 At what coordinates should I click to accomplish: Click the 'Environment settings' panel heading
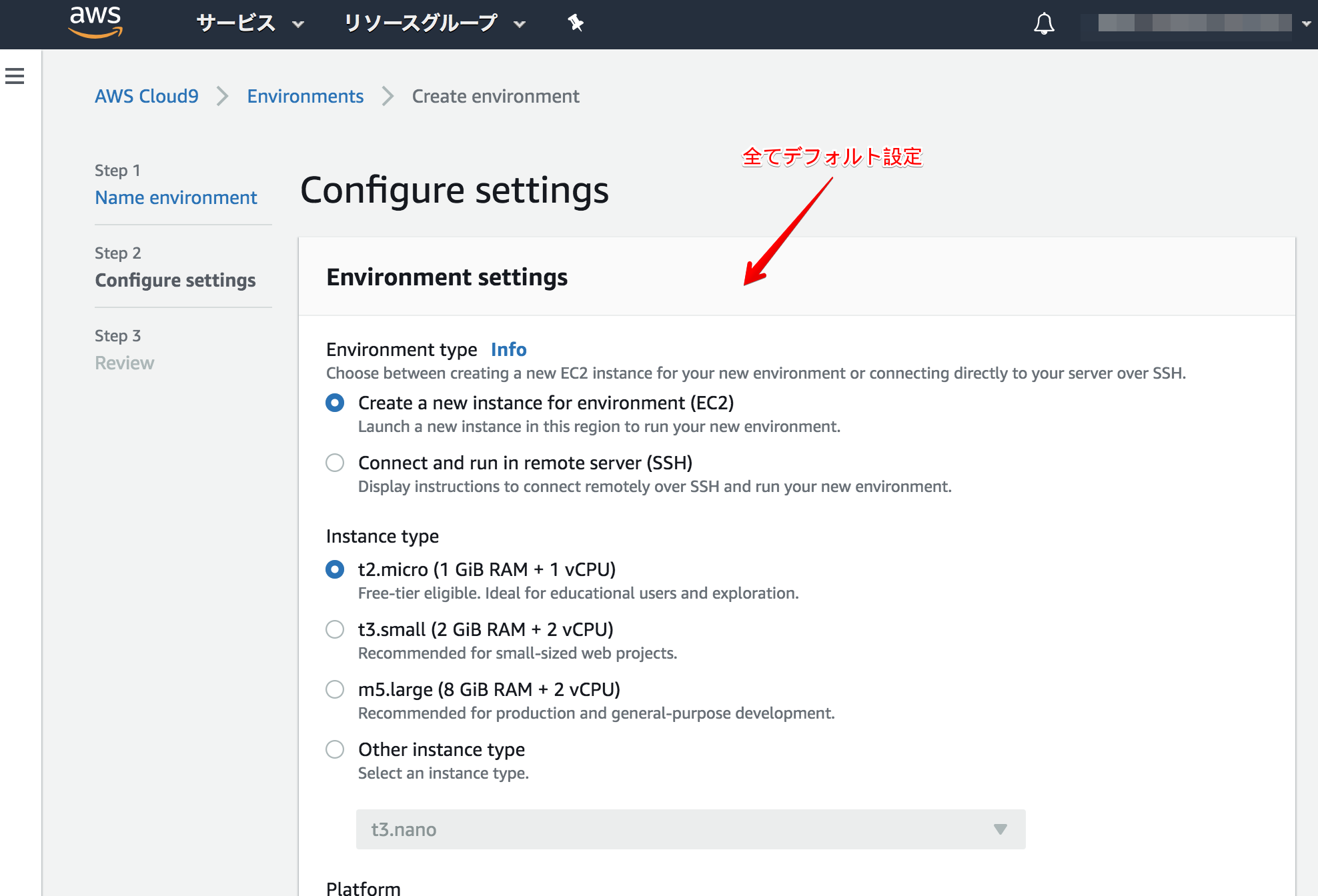(x=447, y=277)
